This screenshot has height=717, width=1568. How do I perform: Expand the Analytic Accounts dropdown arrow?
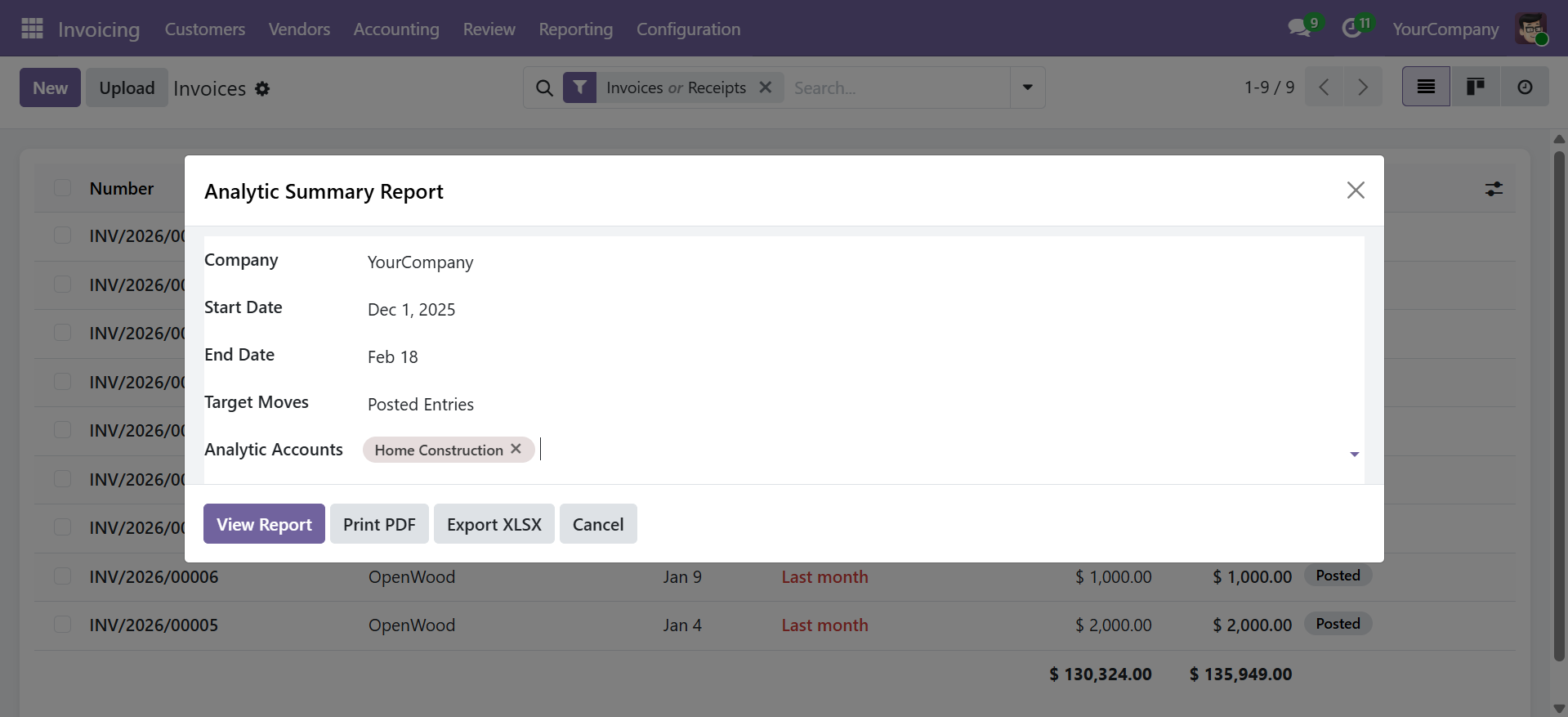coord(1354,455)
